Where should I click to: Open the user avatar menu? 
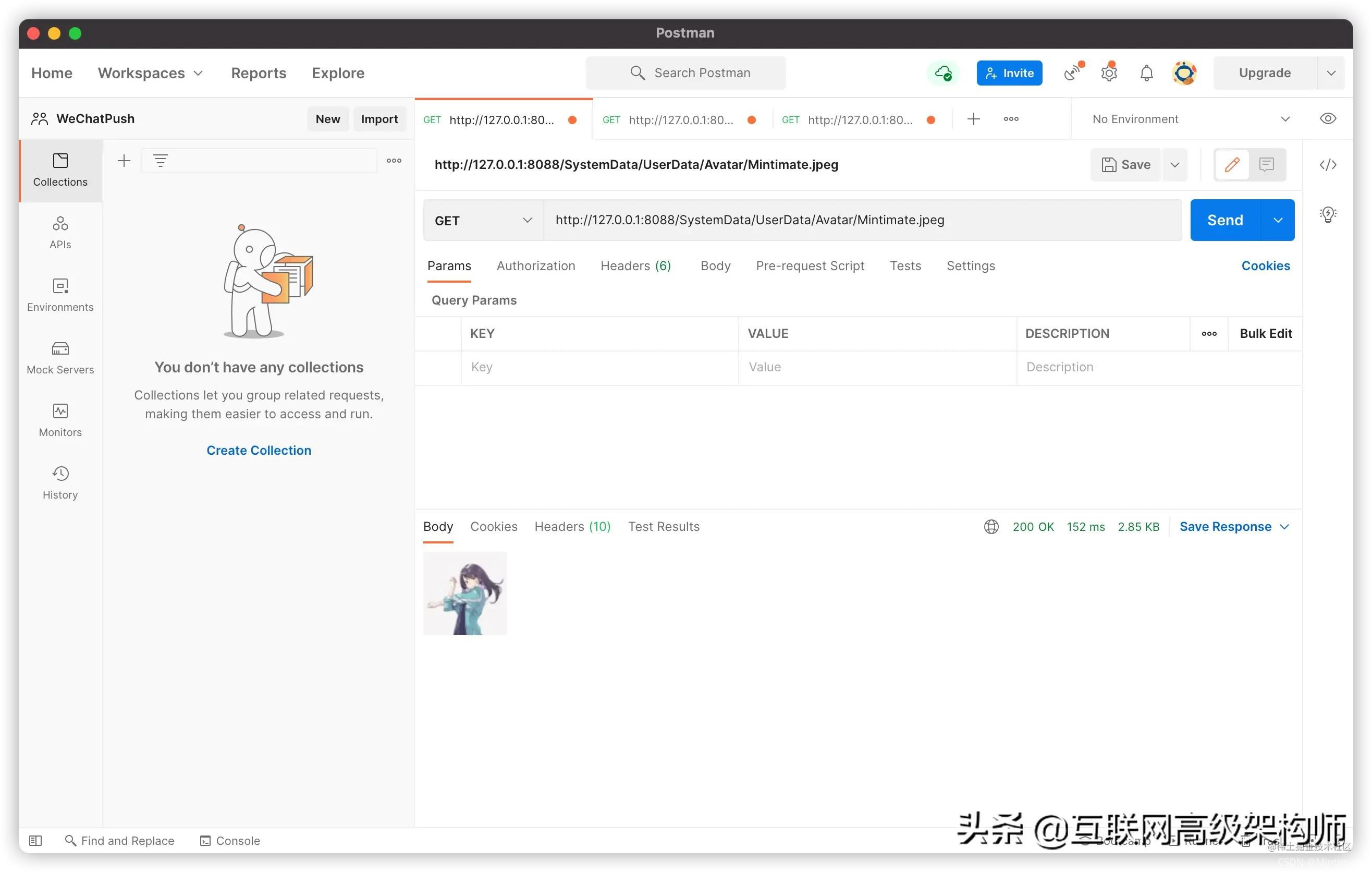tap(1184, 73)
